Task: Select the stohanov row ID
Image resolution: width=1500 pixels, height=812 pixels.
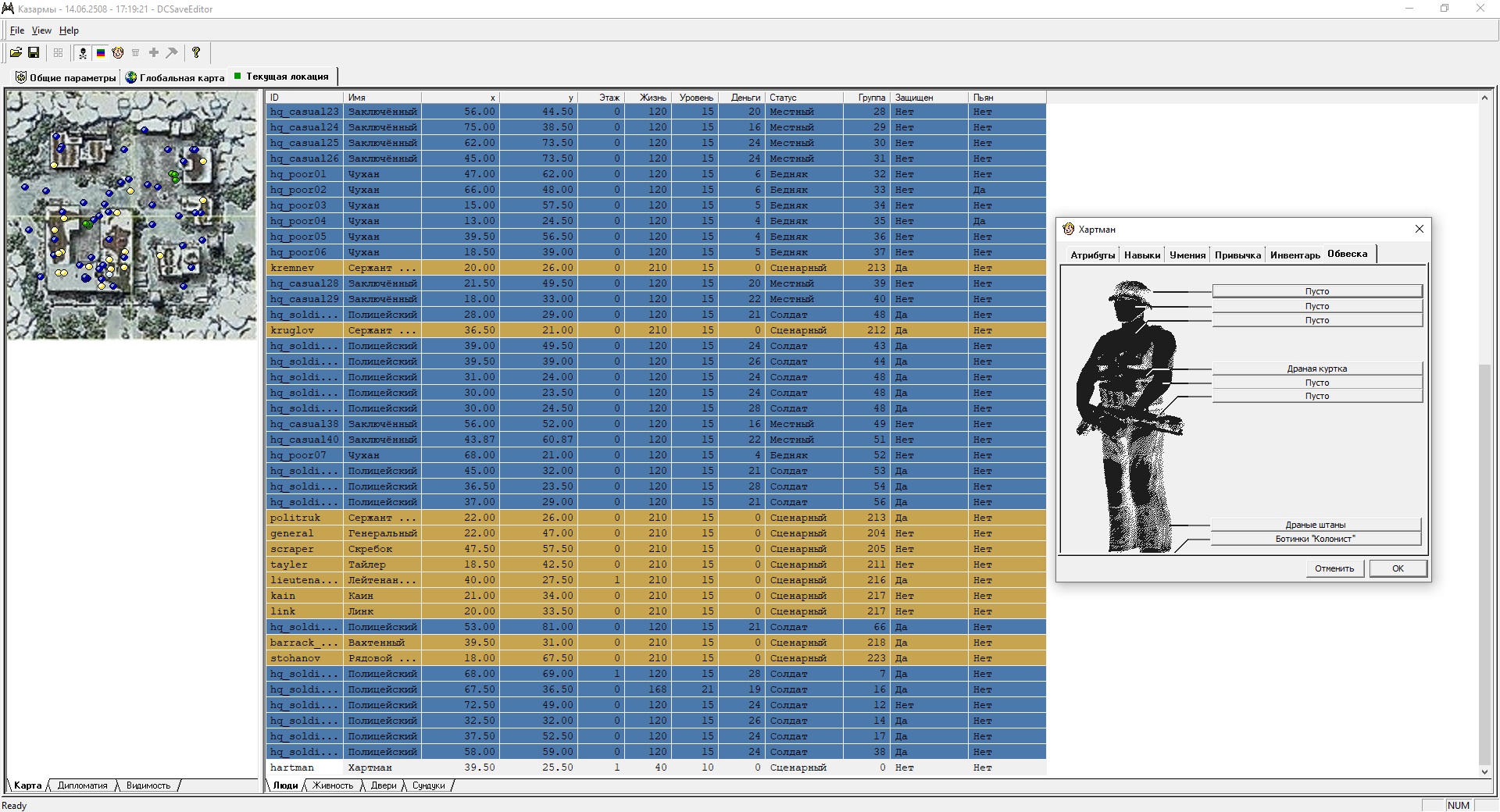Action: [305, 658]
